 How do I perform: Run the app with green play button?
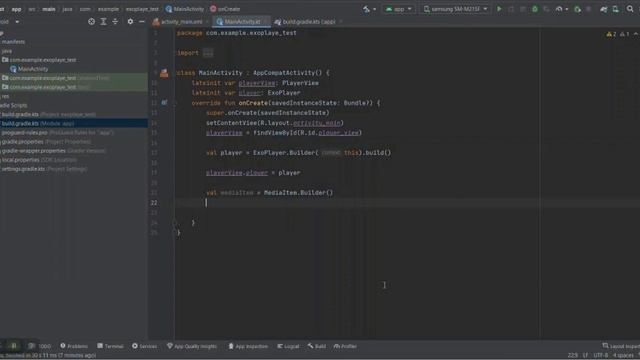click(499, 9)
